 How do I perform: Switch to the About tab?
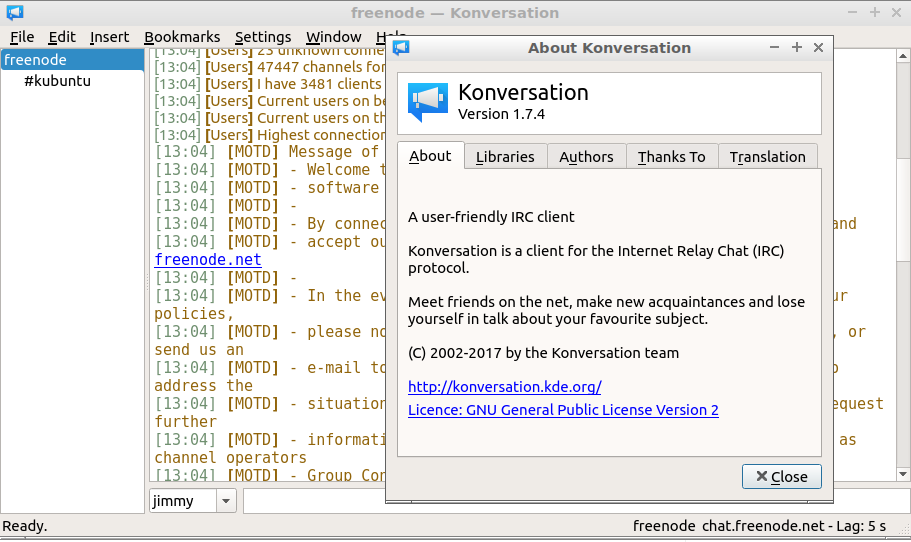pyautogui.click(x=431, y=156)
